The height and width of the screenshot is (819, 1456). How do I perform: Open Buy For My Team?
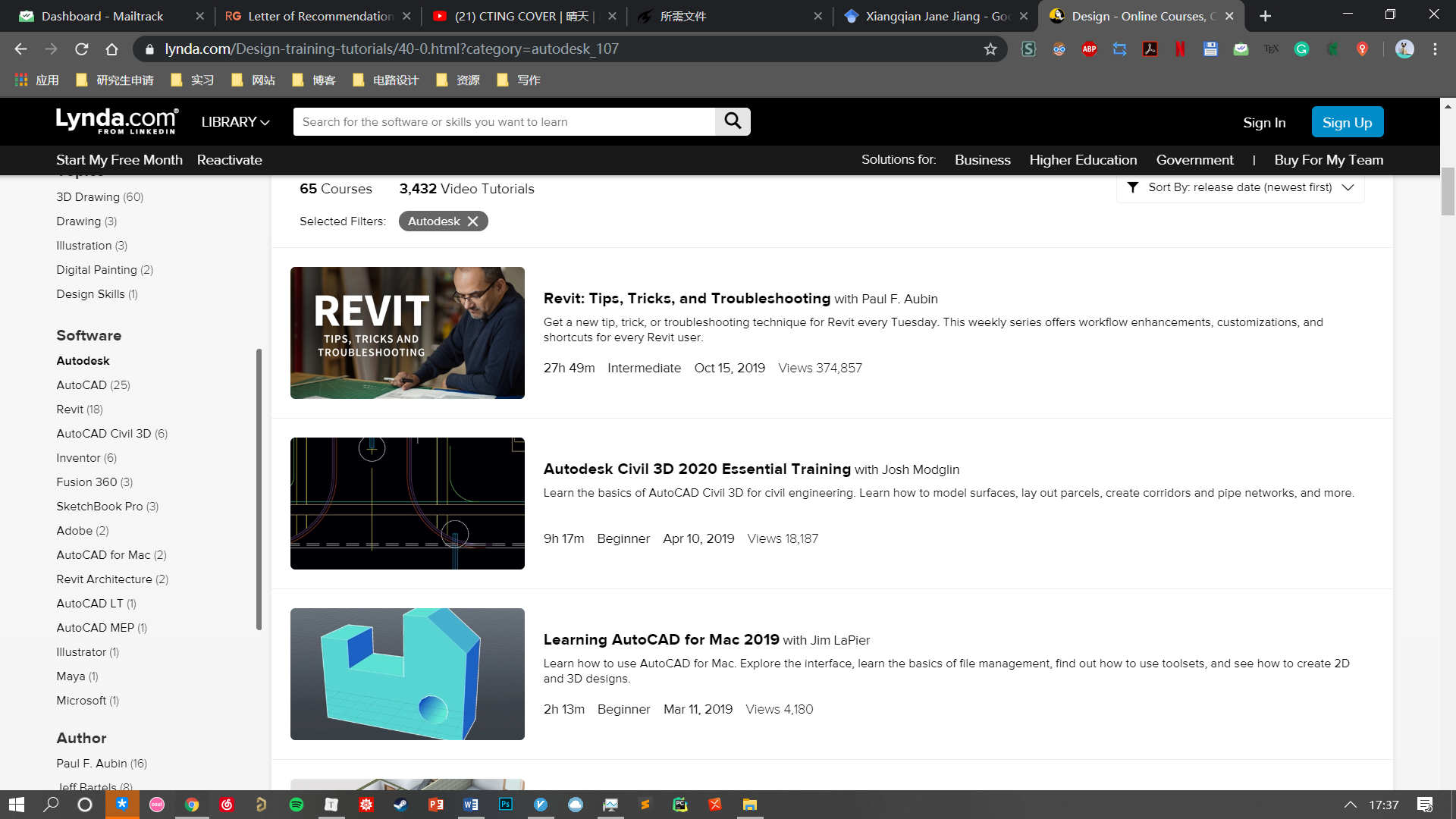pyautogui.click(x=1329, y=160)
